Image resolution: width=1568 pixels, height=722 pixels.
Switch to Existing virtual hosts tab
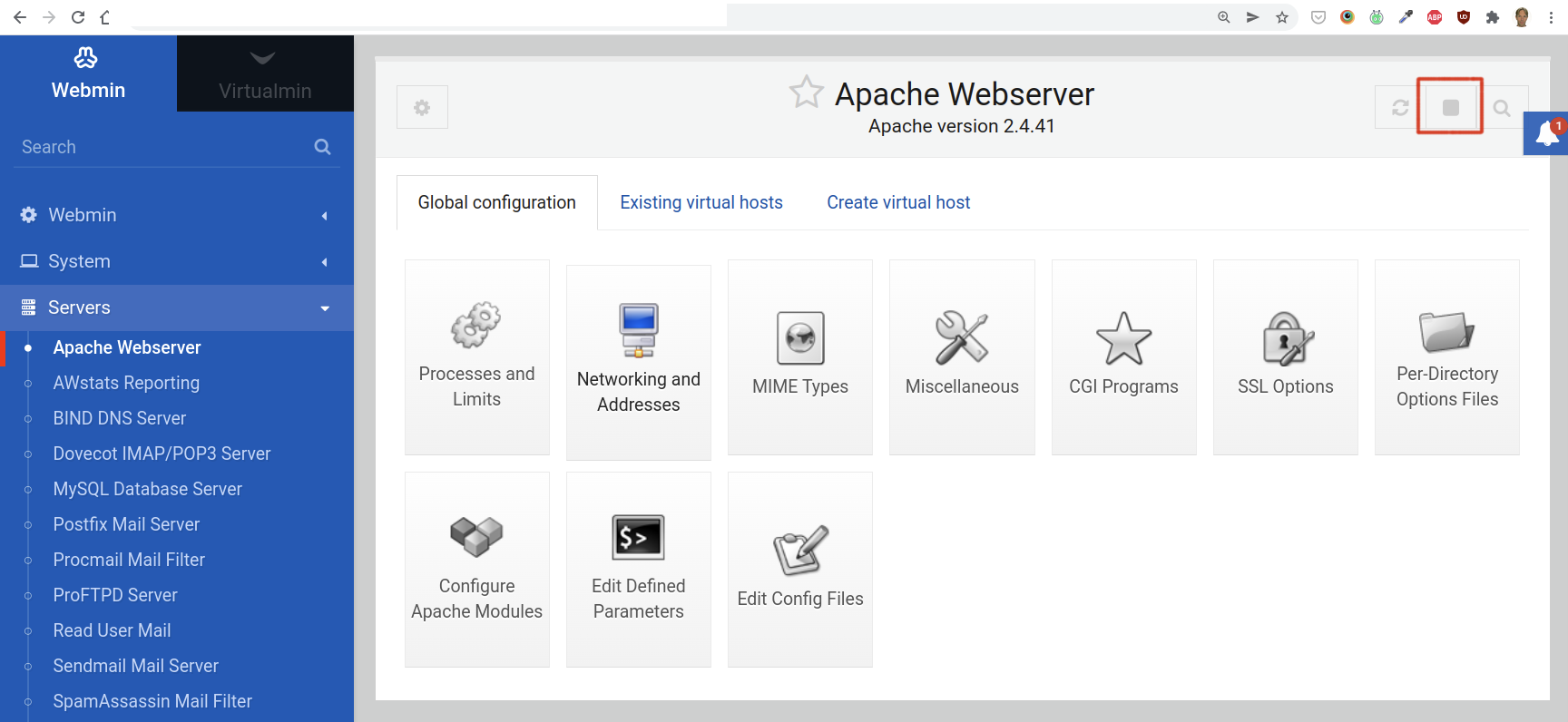click(x=701, y=202)
